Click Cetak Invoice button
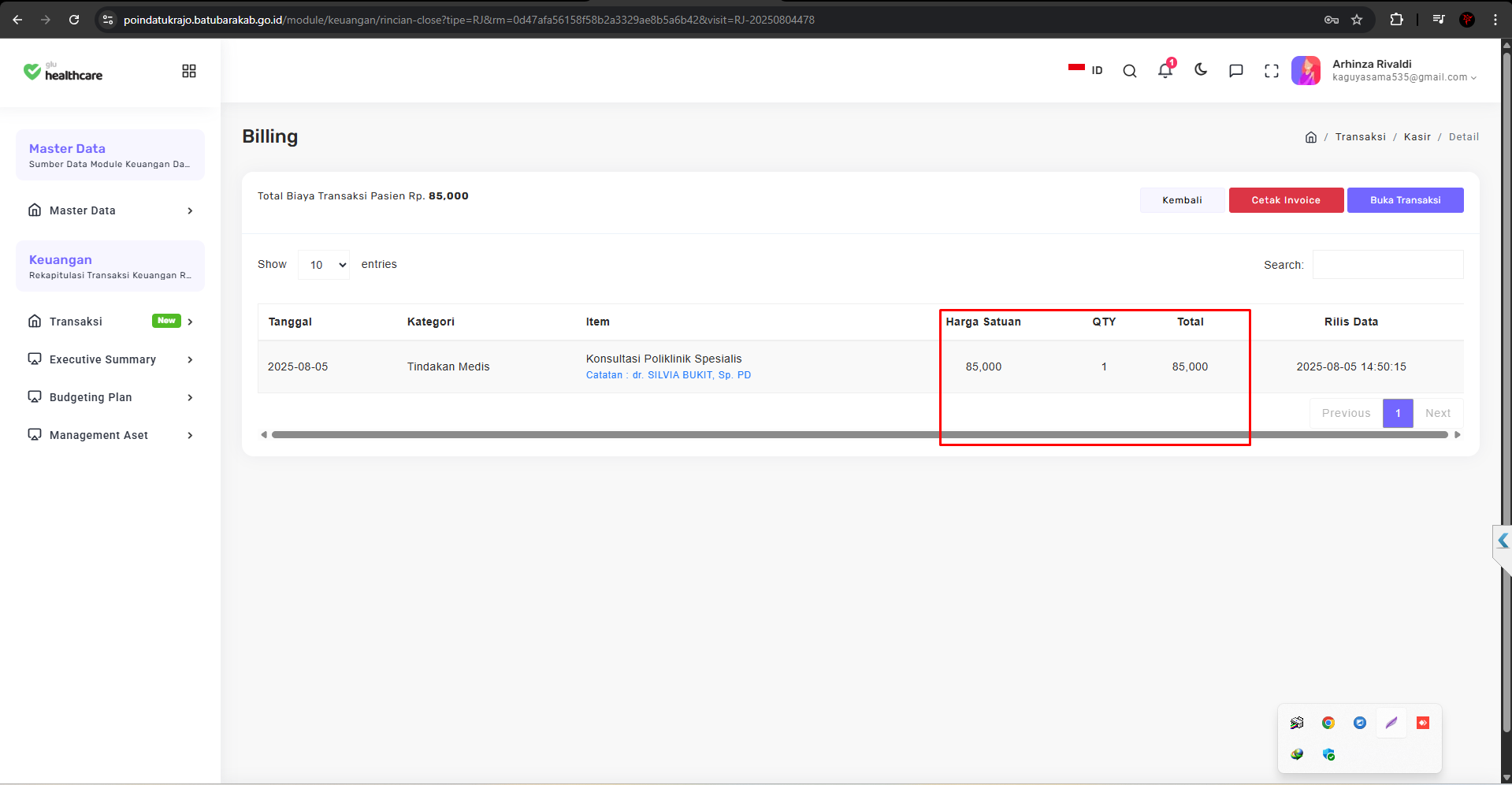 [1286, 200]
